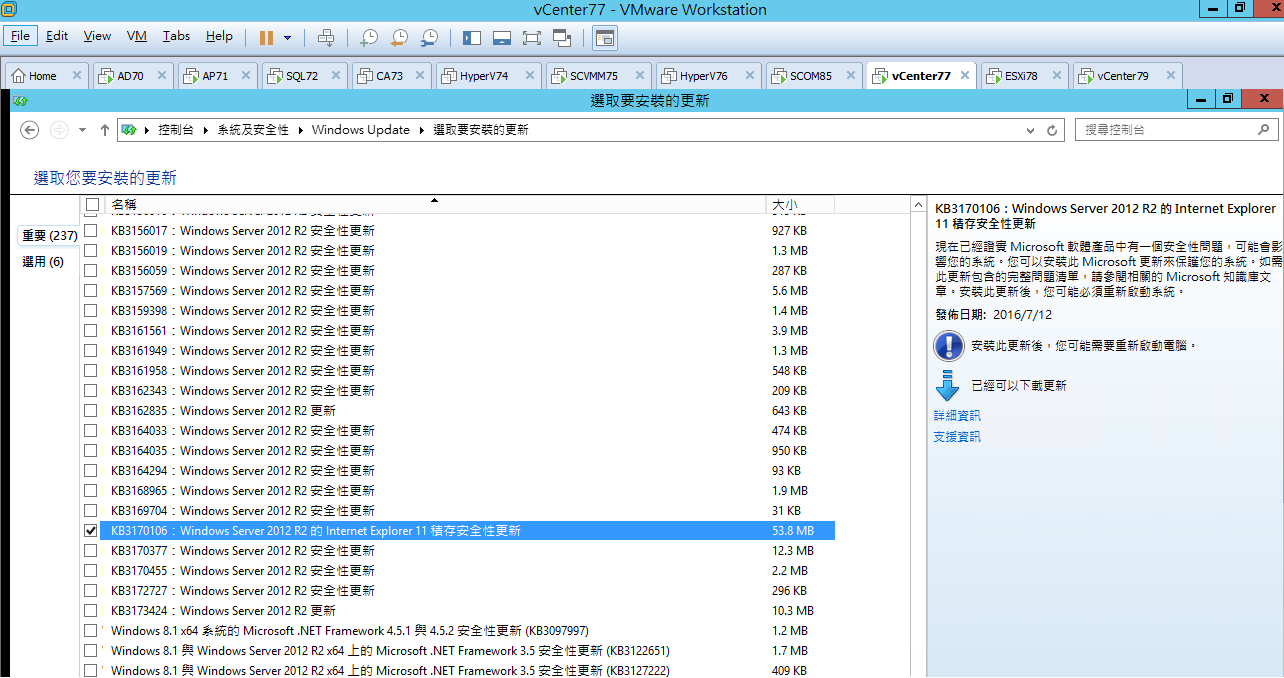
Task: Toggle the library sidebar view icon
Action: coord(472,37)
